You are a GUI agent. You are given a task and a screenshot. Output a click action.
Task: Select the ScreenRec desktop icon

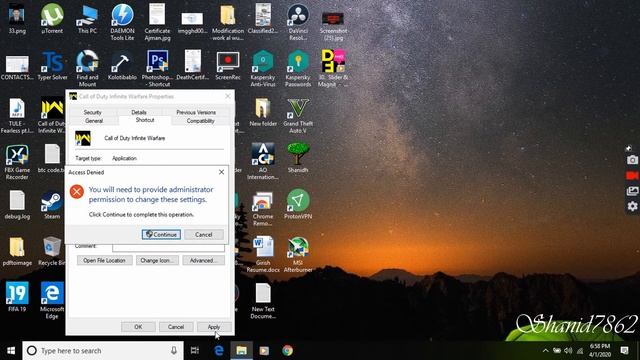click(x=228, y=65)
